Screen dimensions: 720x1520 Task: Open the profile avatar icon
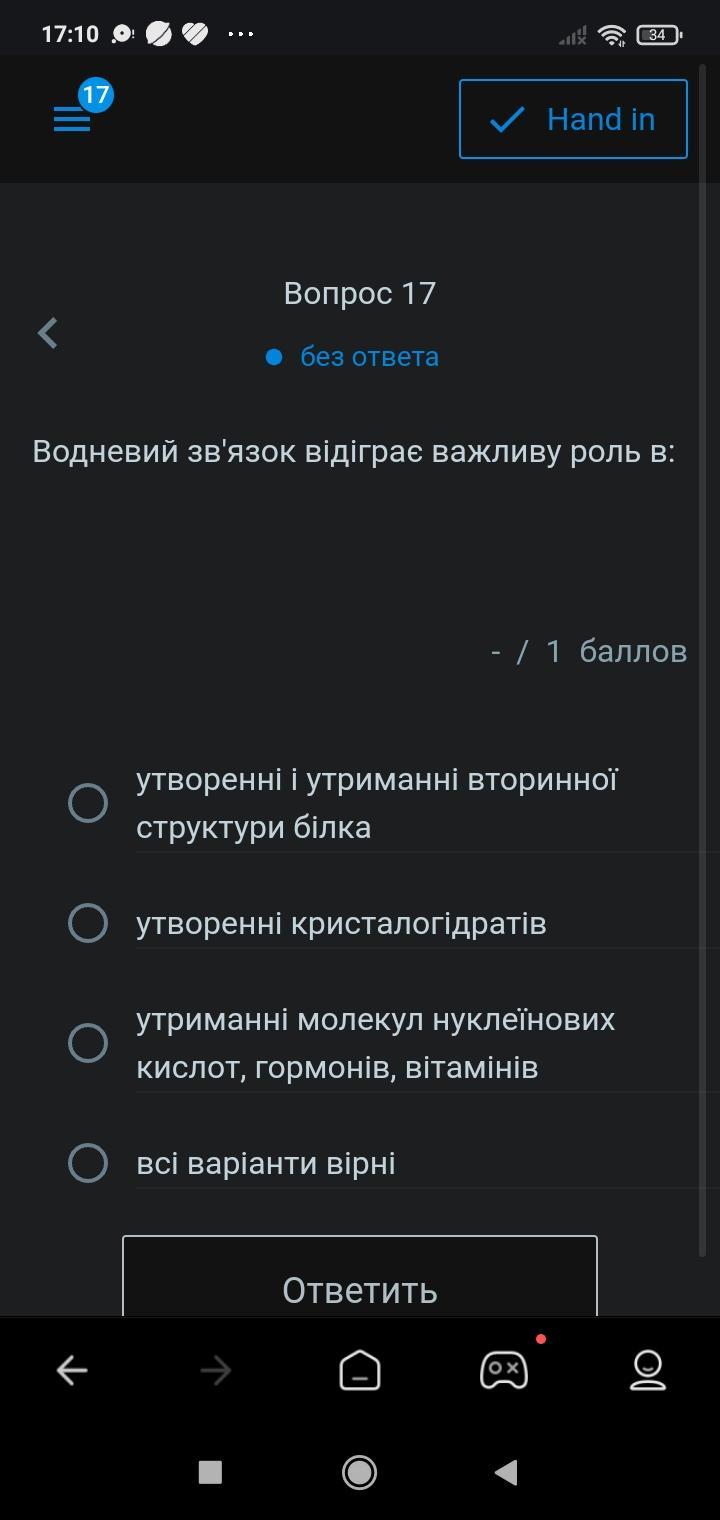point(648,1370)
